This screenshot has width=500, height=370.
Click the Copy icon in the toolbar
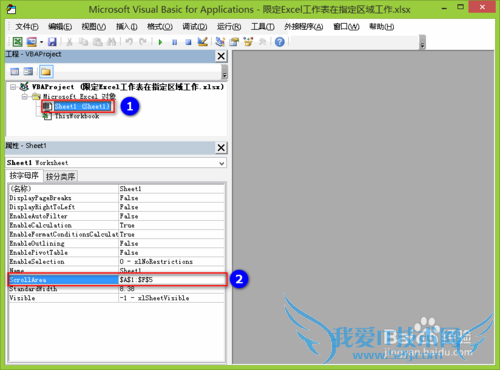(83, 42)
